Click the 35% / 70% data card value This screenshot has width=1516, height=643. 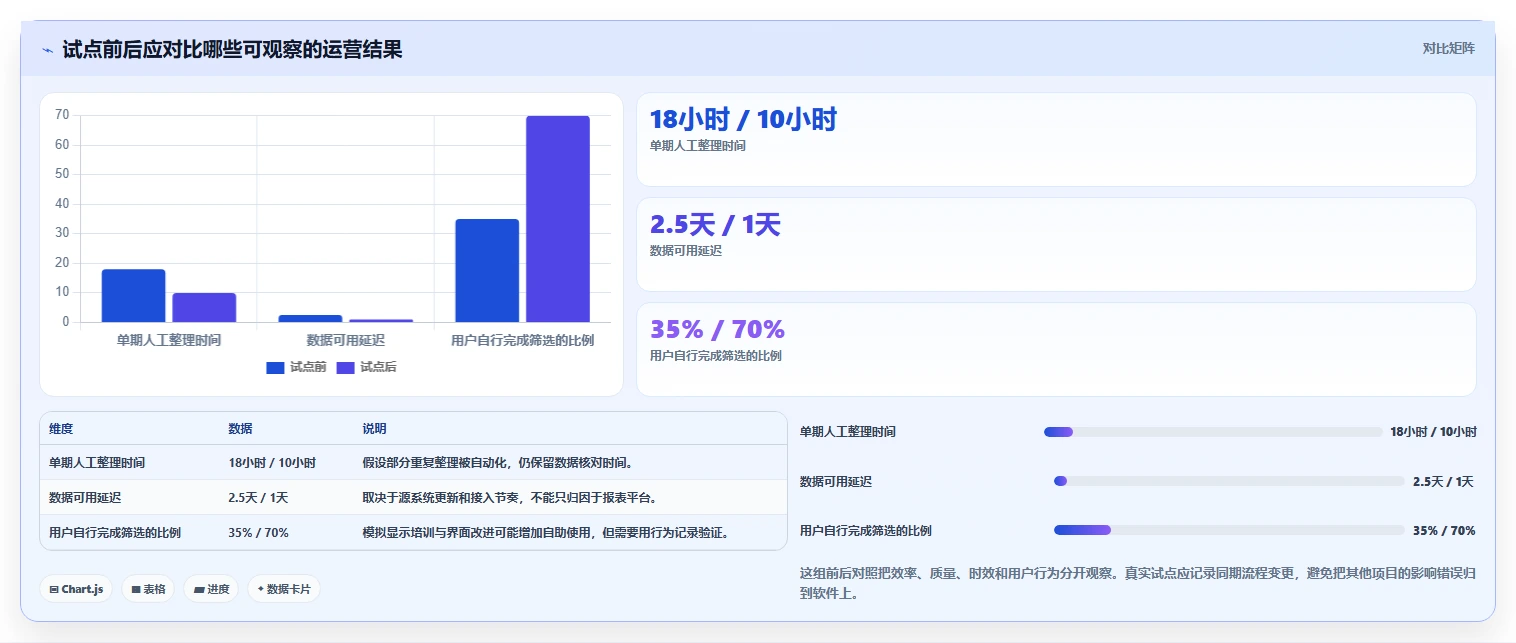point(717,329)
